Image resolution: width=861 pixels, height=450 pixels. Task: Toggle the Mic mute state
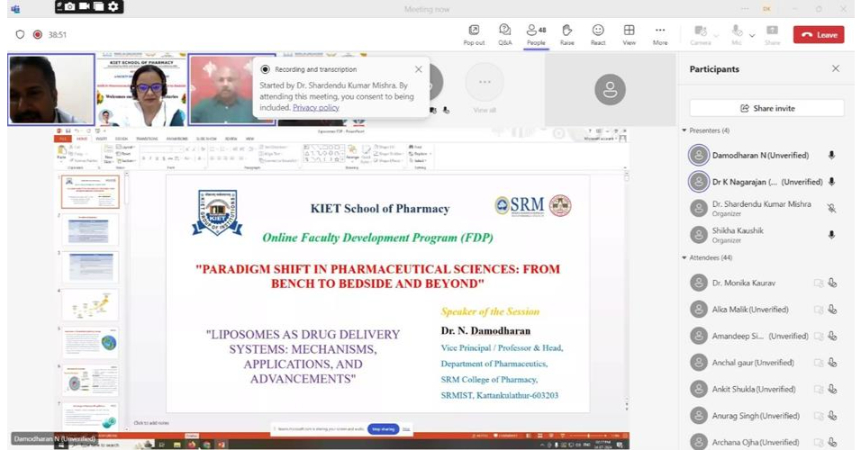[x=737, y=35]
